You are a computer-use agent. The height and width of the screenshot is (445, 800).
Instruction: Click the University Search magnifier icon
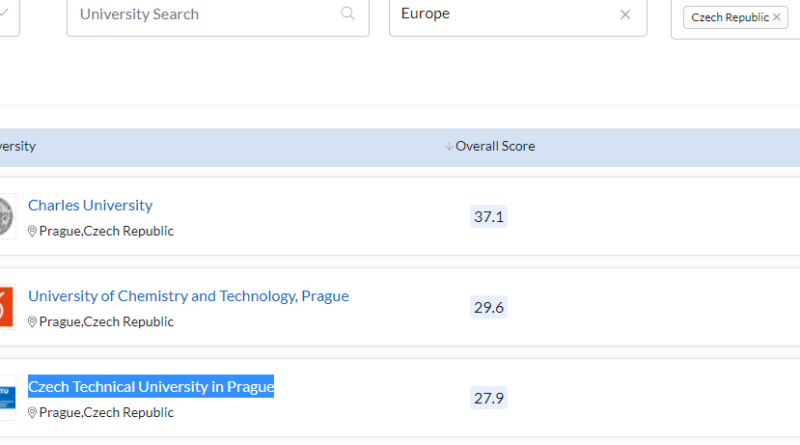pos(347,14)
